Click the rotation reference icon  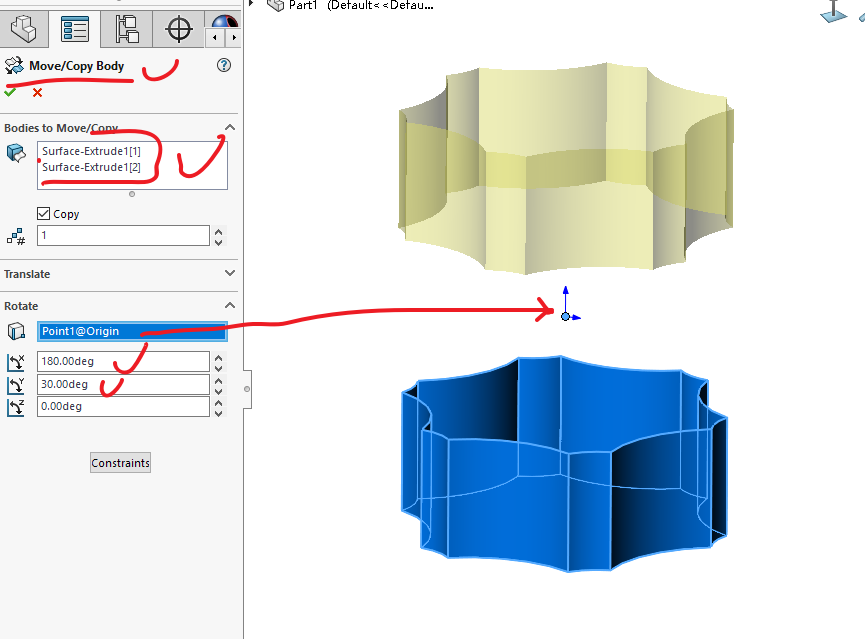(x=16, y=331)
